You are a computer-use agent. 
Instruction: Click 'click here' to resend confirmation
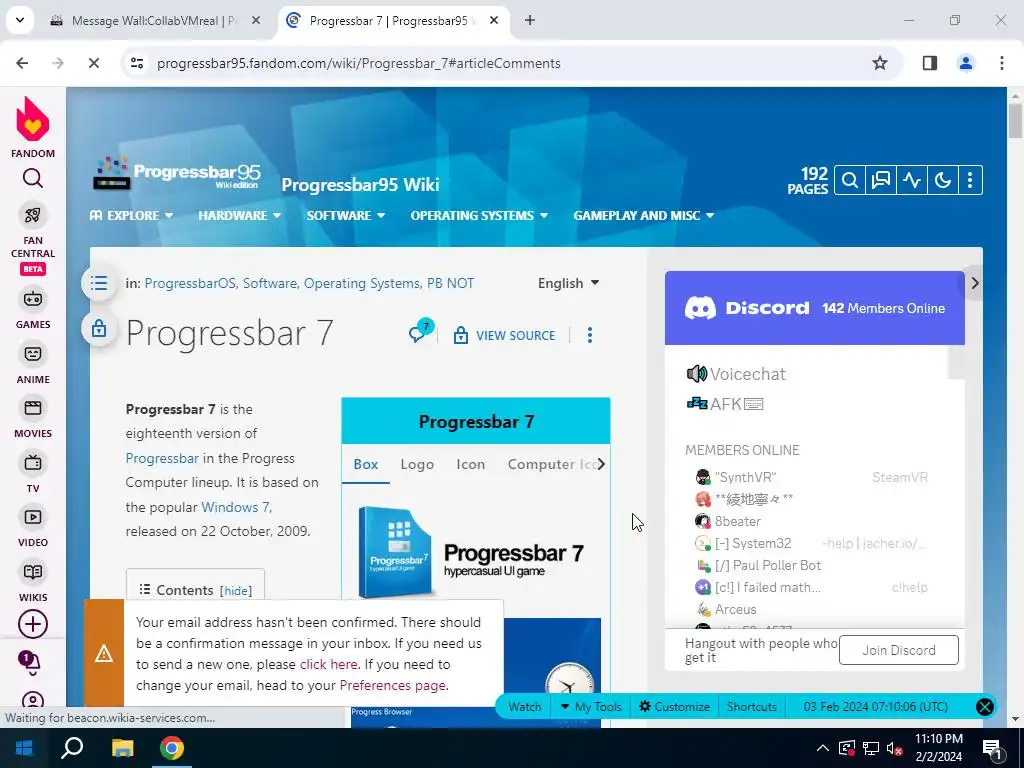(x=328, y=665)
